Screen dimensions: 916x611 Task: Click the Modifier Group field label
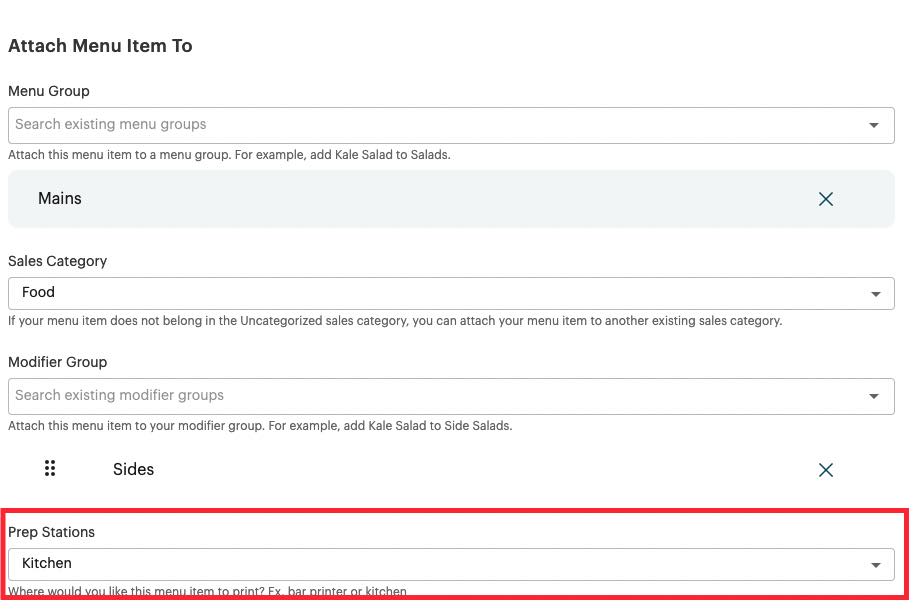58,362
